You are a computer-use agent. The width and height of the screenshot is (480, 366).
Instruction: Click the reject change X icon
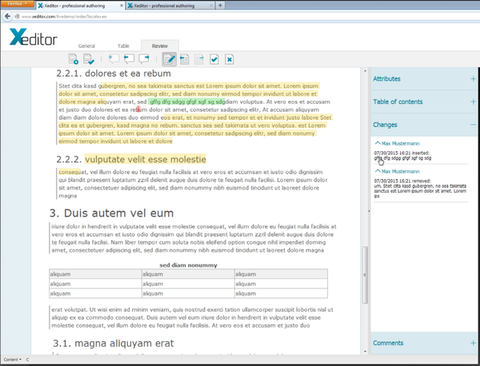(229, 59)
